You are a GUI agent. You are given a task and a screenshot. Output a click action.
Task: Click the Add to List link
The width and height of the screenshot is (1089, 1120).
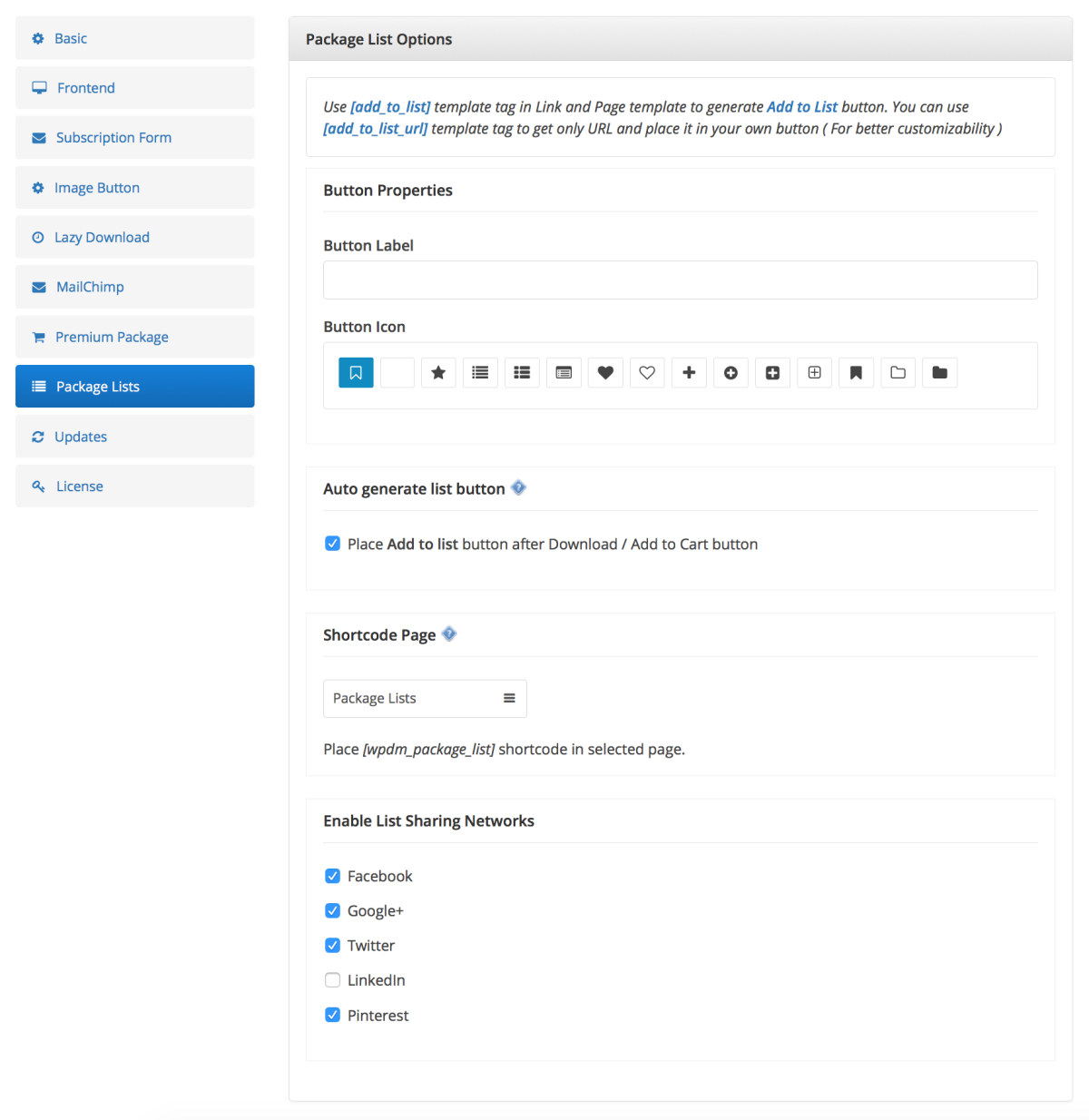pos(801,107)
